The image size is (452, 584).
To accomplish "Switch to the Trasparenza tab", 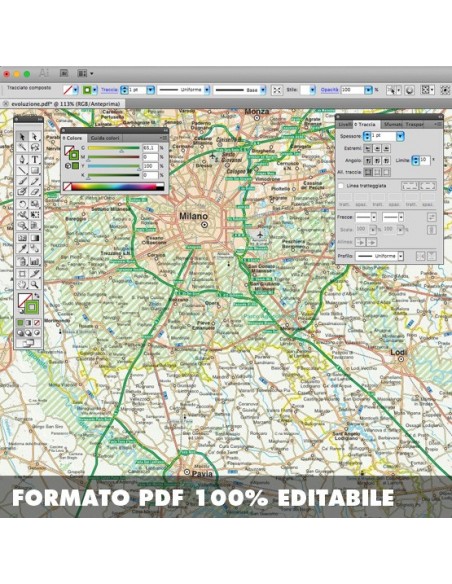I will [x=414, y=124].
